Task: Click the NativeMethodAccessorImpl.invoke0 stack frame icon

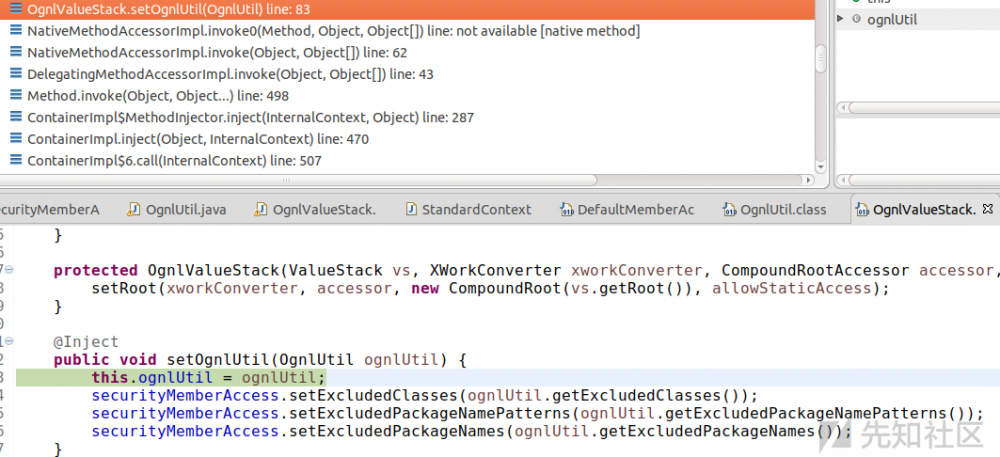Action: pos(16,31)
